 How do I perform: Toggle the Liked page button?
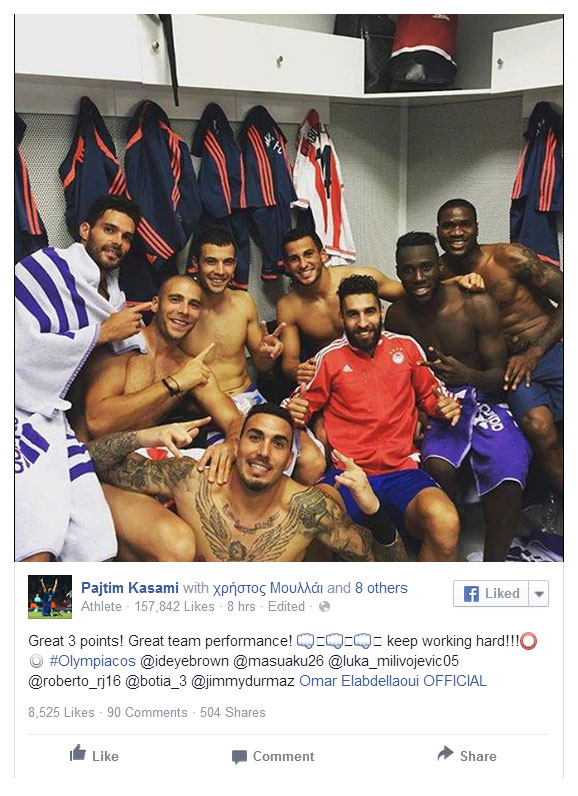[x=491, y=593]
